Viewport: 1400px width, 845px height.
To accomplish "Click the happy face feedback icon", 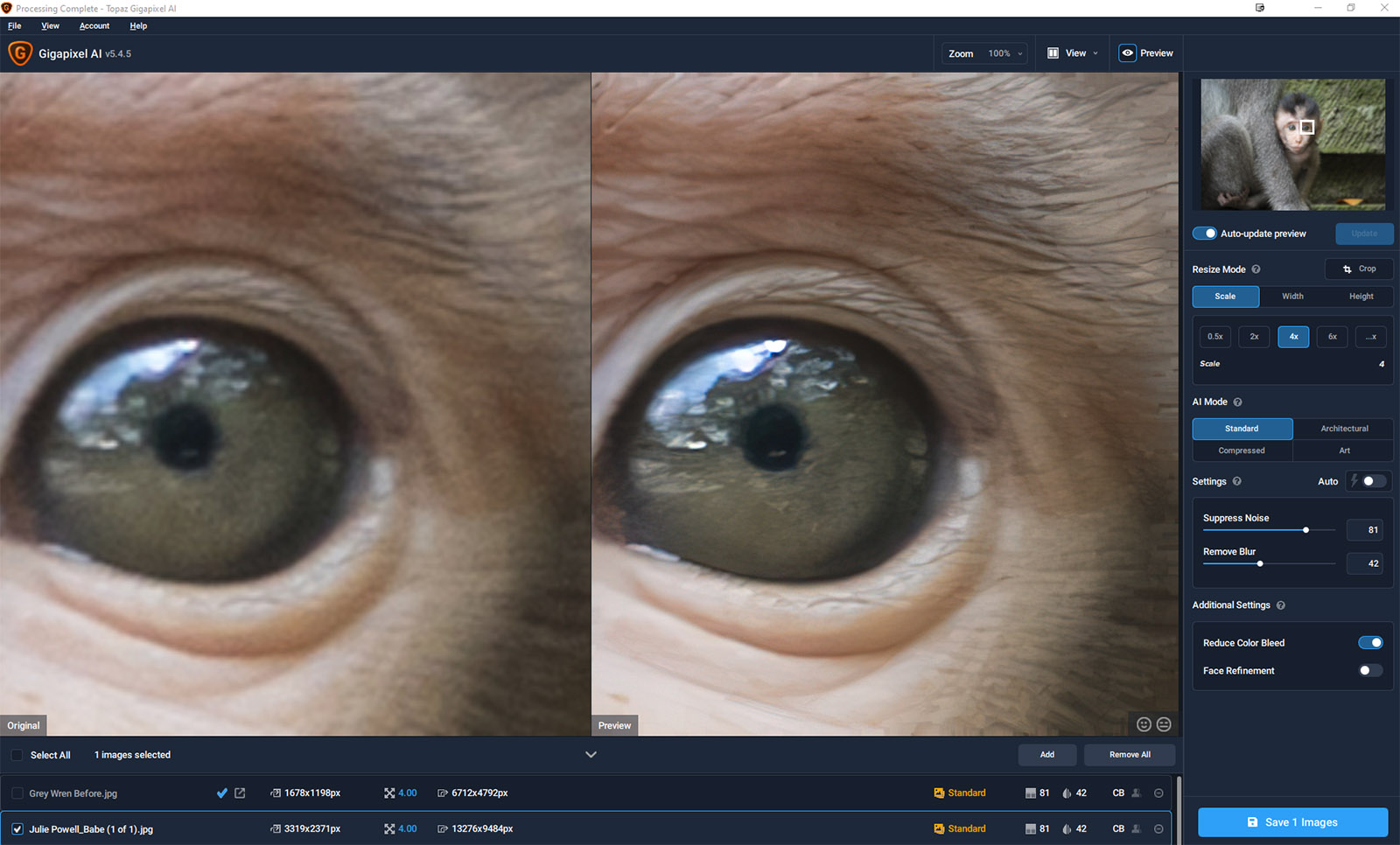I will point(1144,724).
